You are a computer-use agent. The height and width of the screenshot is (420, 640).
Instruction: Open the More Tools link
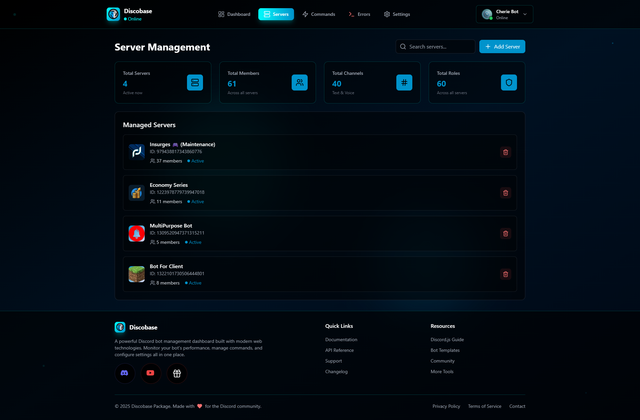442,371
